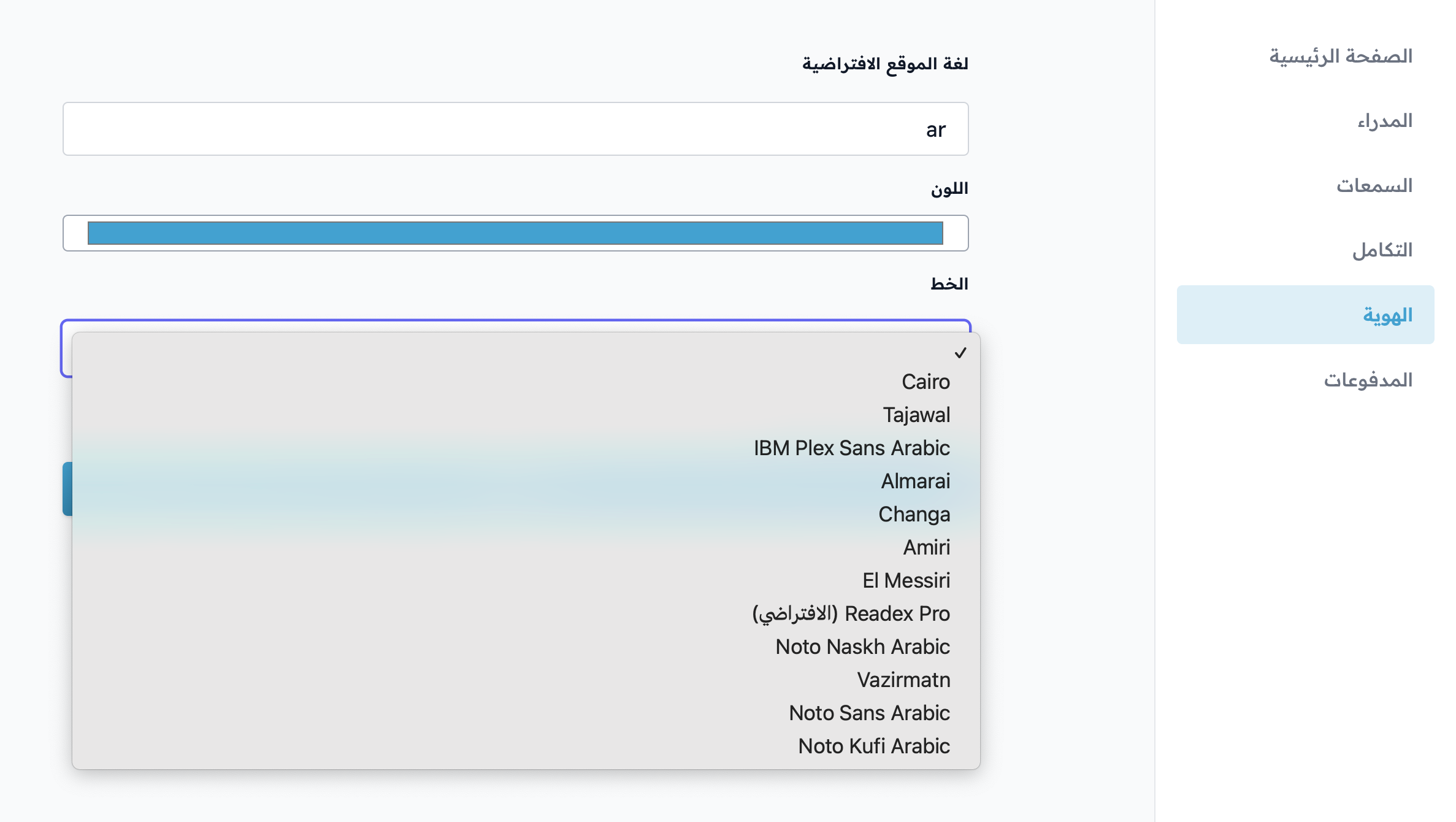1456x822 pixels.
Task: Choose Readex Pro (الافتراضي) default font
Action: click(526, 613)
